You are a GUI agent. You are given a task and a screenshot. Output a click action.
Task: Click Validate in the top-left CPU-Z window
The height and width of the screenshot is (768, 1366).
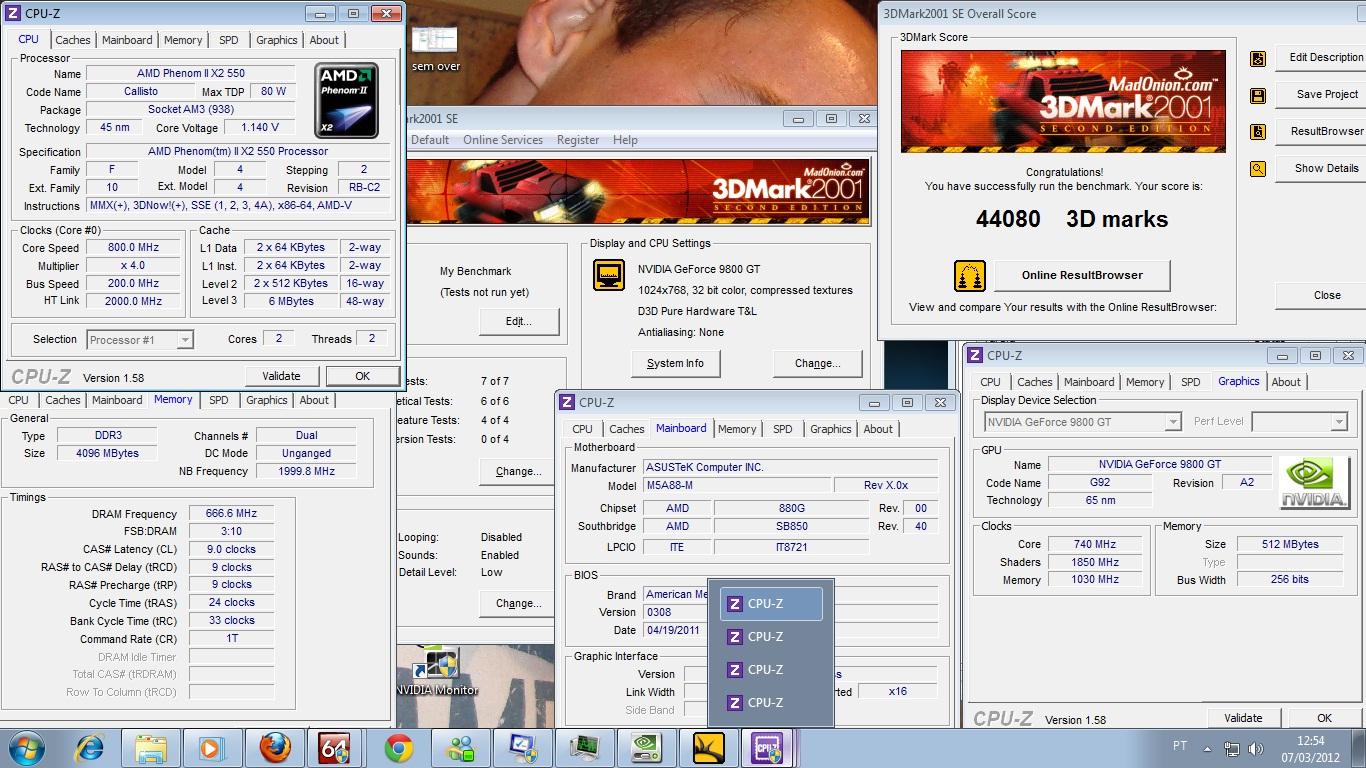281,376
